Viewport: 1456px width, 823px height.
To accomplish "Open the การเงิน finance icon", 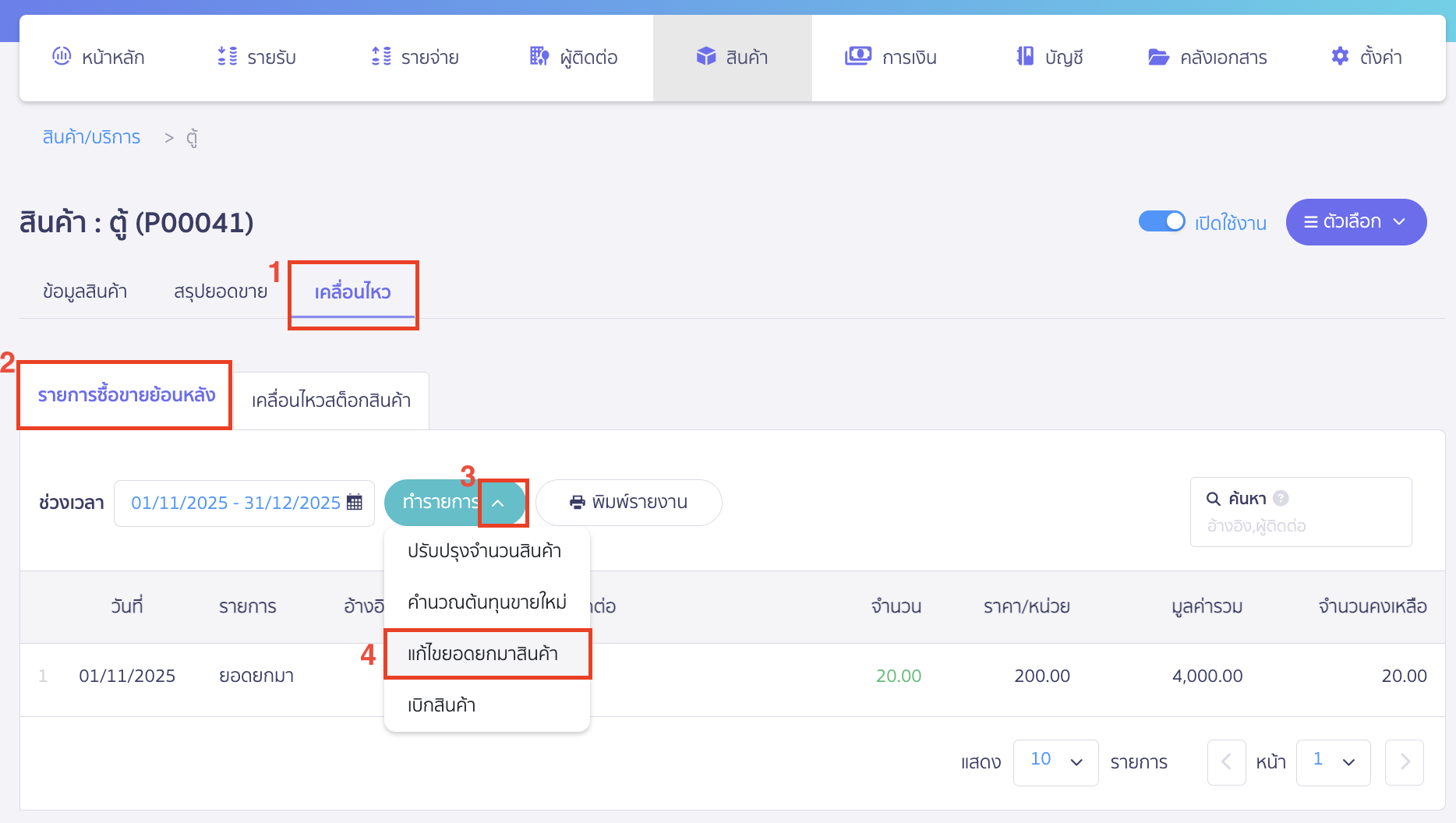I will pyautogui.click(x=857, y=56).
